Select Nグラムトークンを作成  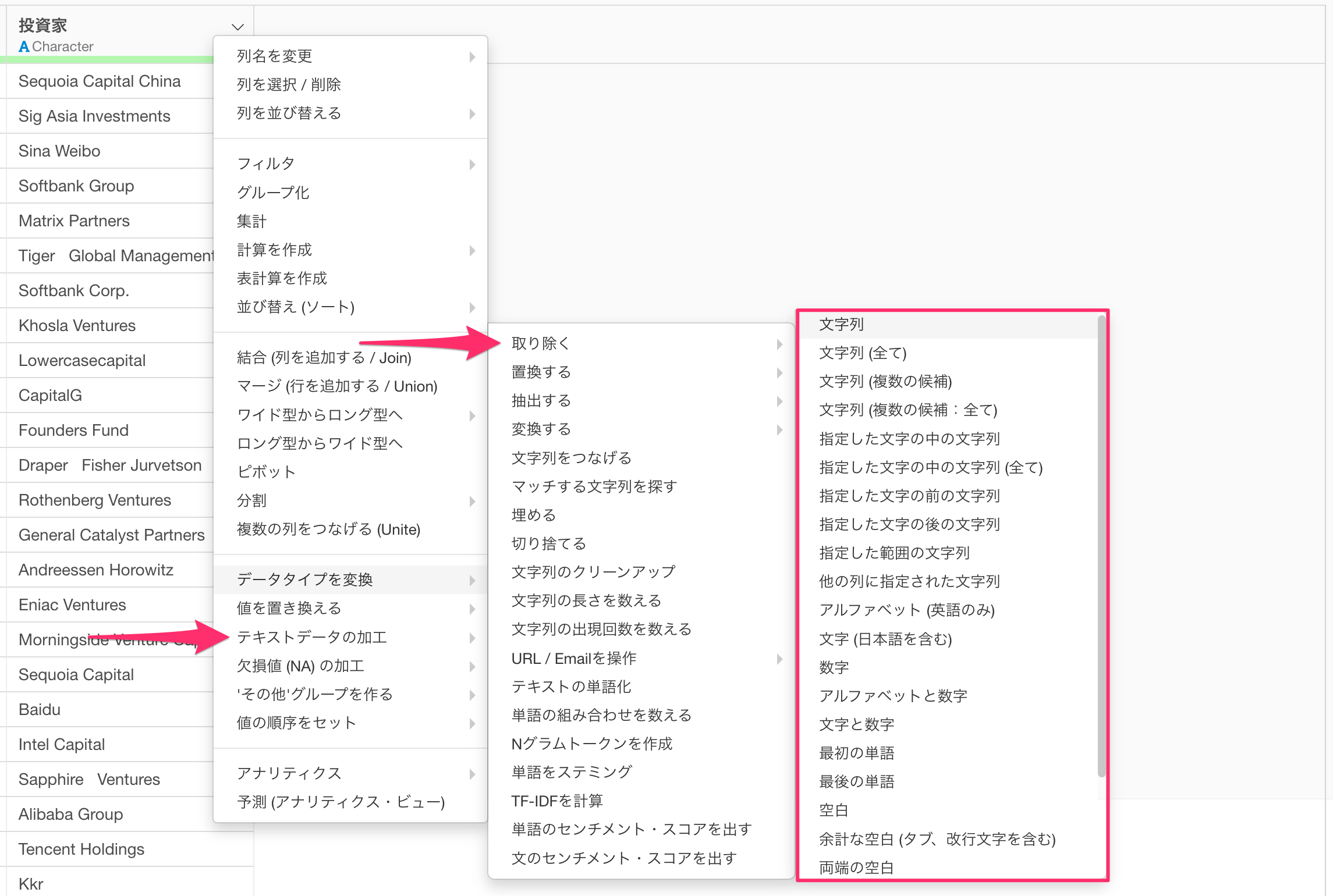pos(641,744)
